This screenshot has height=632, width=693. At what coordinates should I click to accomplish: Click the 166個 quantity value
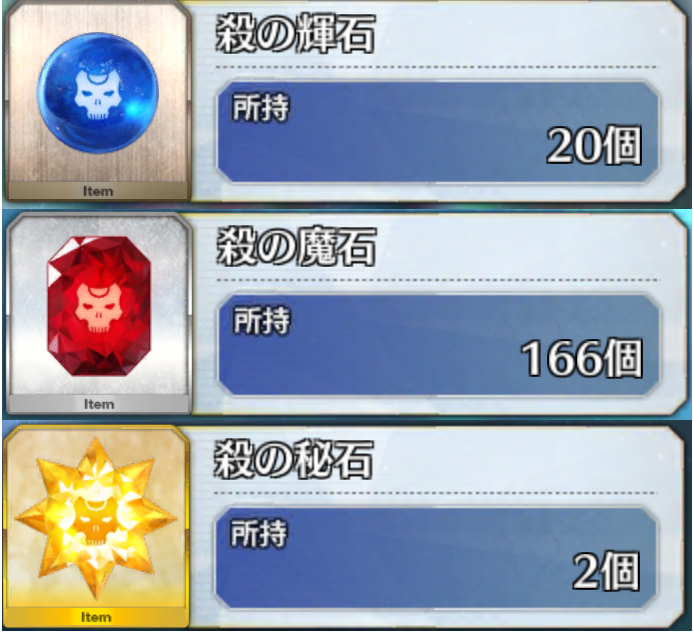tap(582, 358)
